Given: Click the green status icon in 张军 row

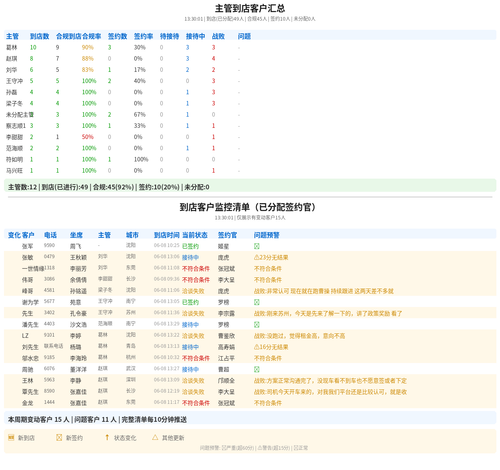Looking at the screenshot, I should tap(257, 246).
